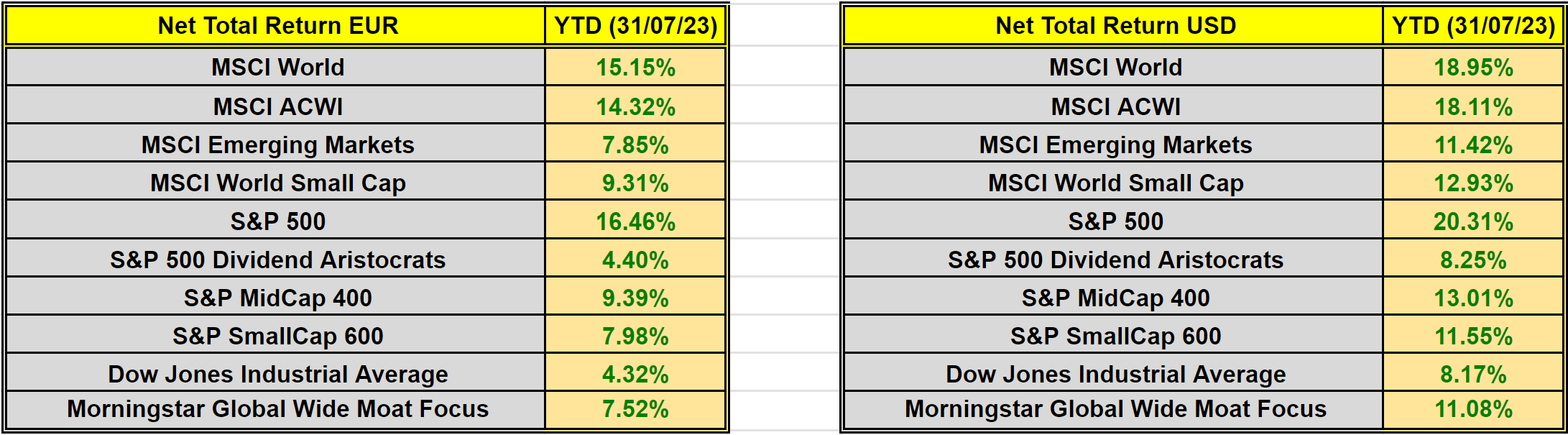
Task: Click the 11.42% return cell
Action: click(x=1473, y=145)
